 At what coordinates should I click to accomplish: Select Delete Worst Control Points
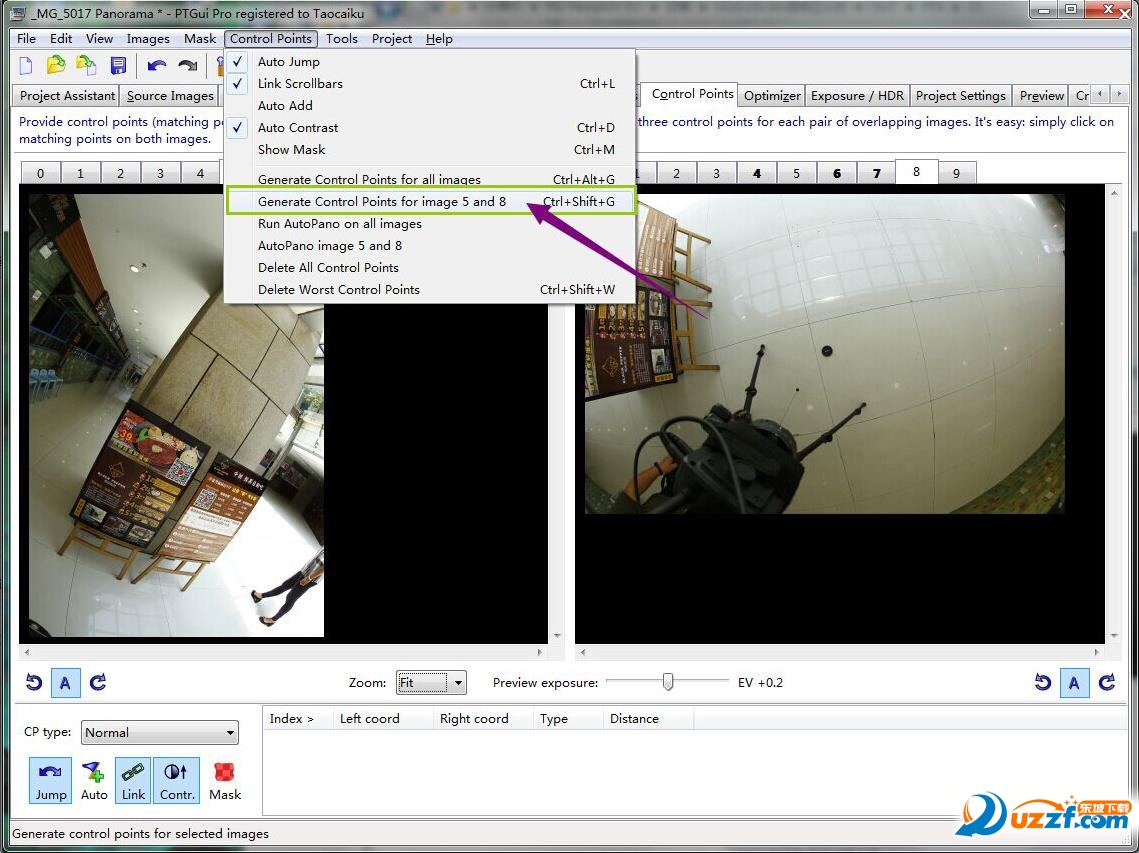click(x=431, y=289)
